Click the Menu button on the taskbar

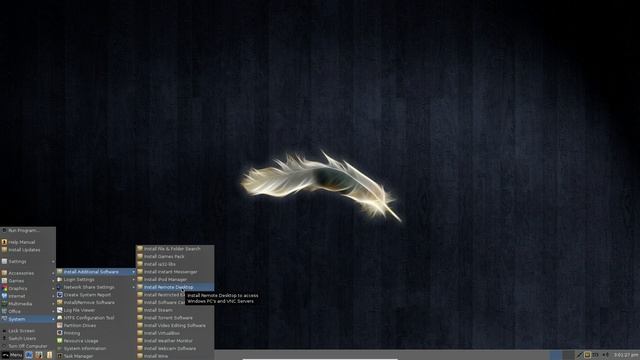click(12, 355)
